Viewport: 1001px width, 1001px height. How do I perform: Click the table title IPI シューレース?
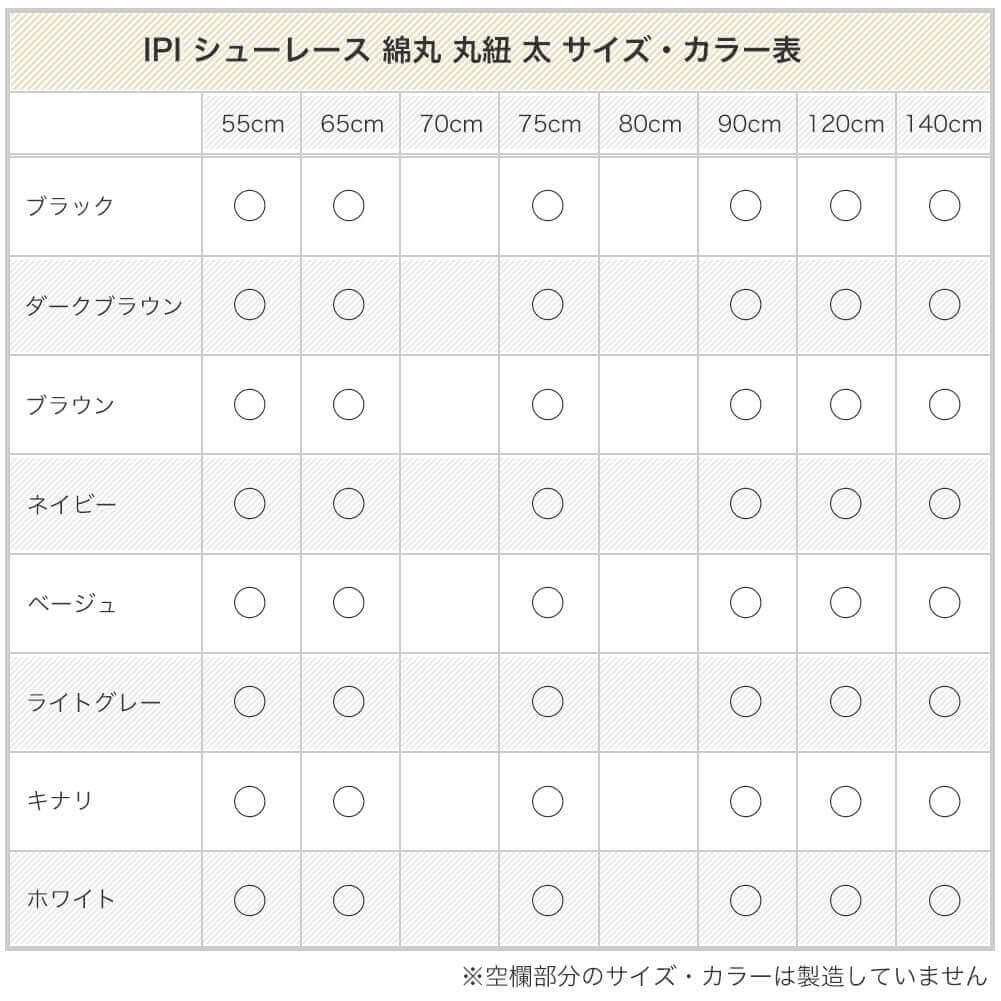click(472, 51)
